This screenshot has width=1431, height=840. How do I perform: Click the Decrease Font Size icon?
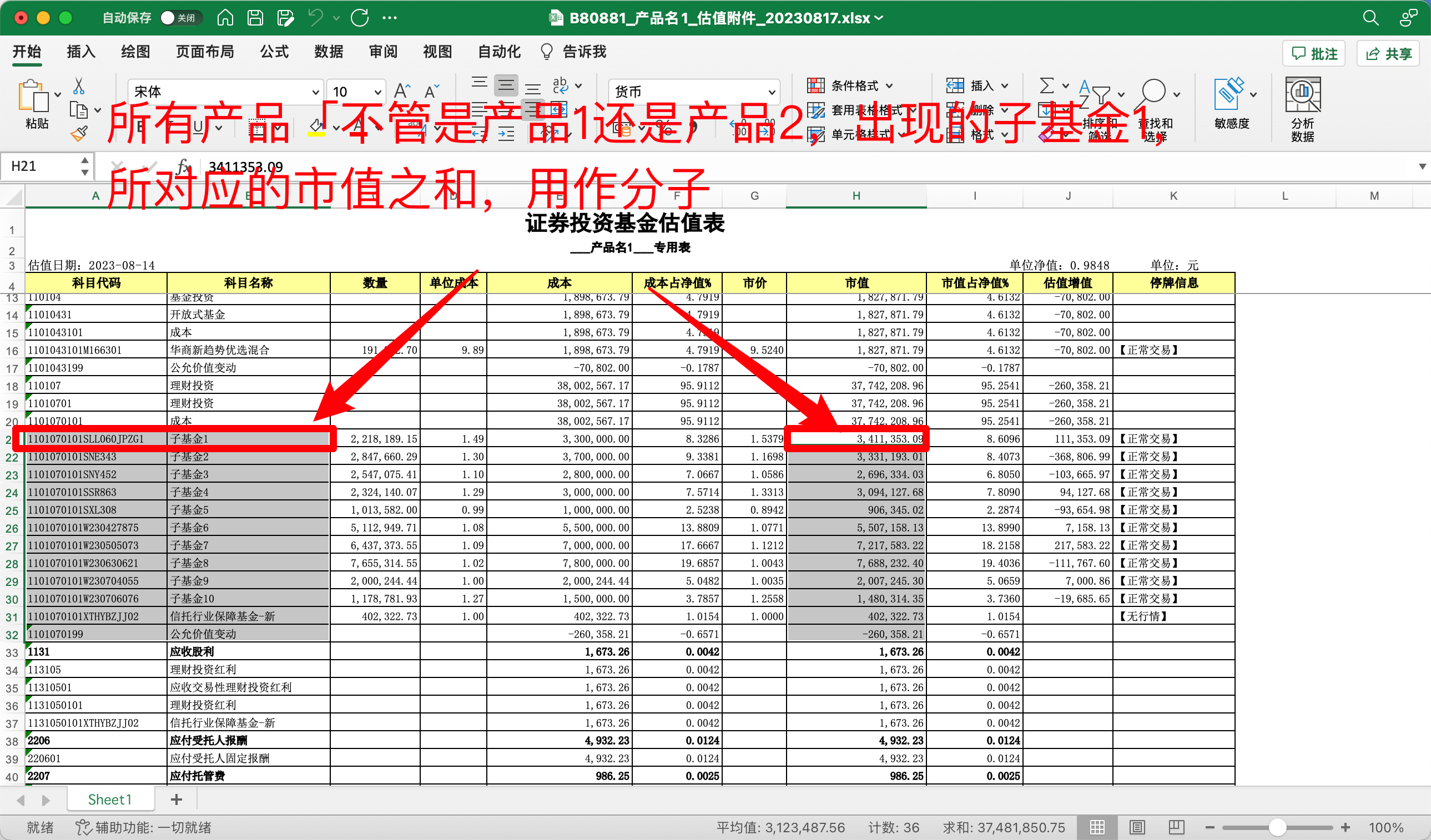tap(432, 91)
